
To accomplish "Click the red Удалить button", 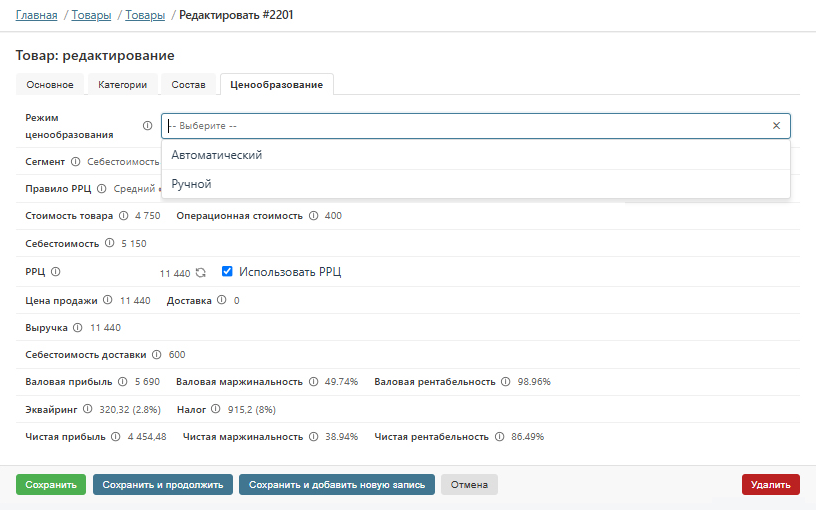I will (771, 484).
